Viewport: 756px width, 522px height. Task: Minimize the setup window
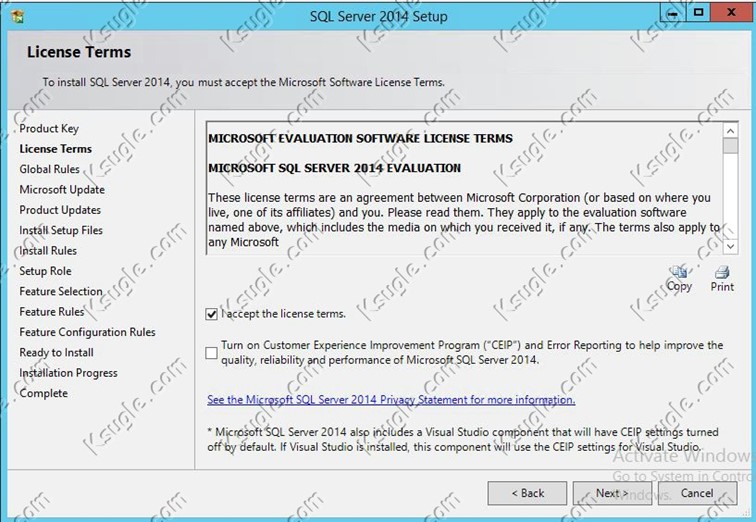(x=672, y=13)
